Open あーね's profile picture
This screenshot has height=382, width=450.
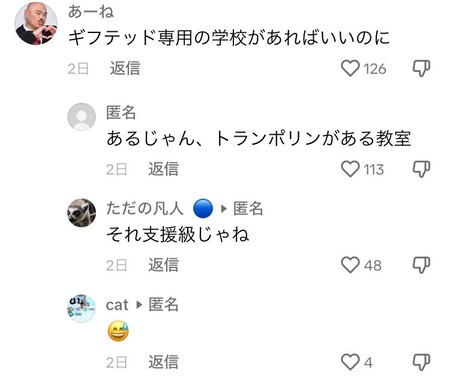click(36, 23)
